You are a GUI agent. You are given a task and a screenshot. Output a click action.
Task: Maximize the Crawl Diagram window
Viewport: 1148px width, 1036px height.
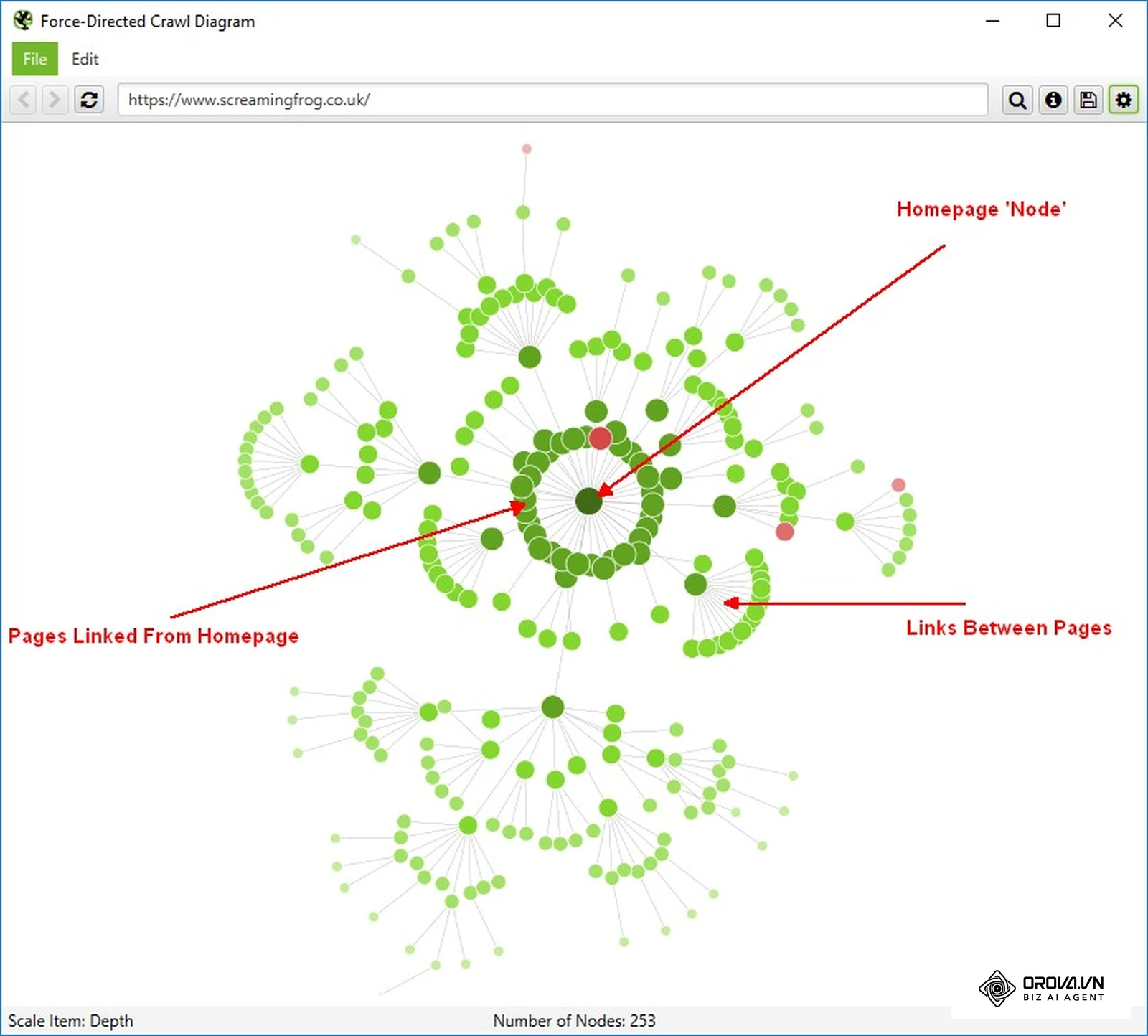1053,21
